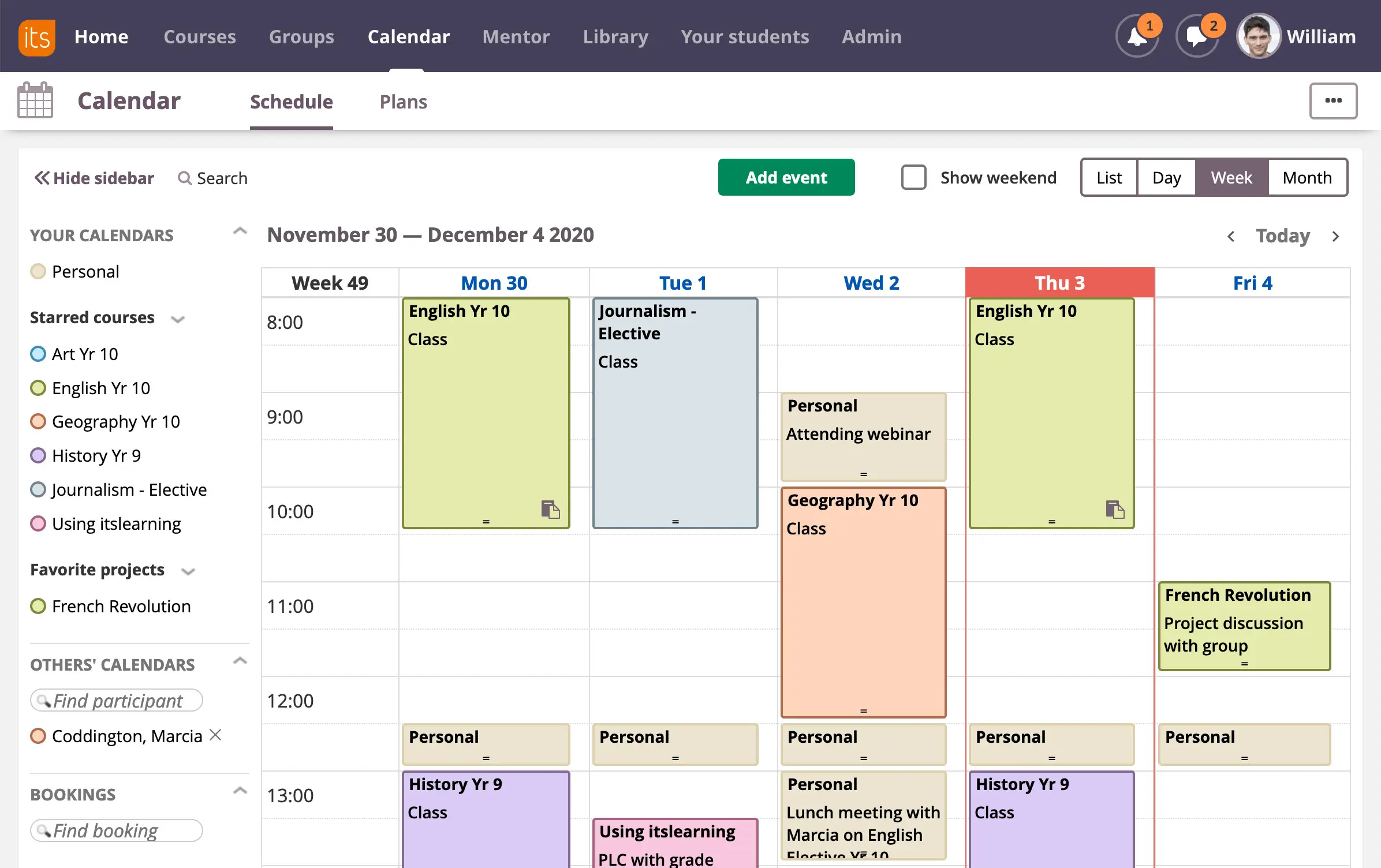
Task: Open Library in the top navigation
Action: pyautogui.click(x=615, y=37)
